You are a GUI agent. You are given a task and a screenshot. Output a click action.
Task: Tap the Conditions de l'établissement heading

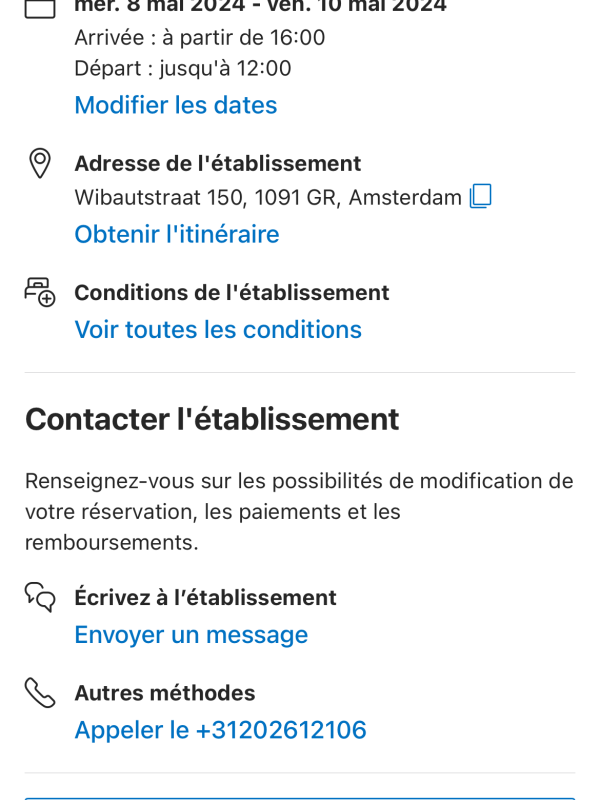(232, 293)
